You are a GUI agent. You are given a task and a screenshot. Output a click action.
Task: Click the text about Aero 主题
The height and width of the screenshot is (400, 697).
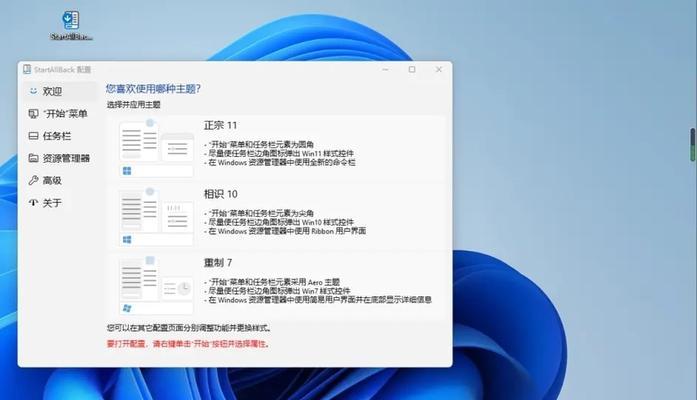[272, 282]
